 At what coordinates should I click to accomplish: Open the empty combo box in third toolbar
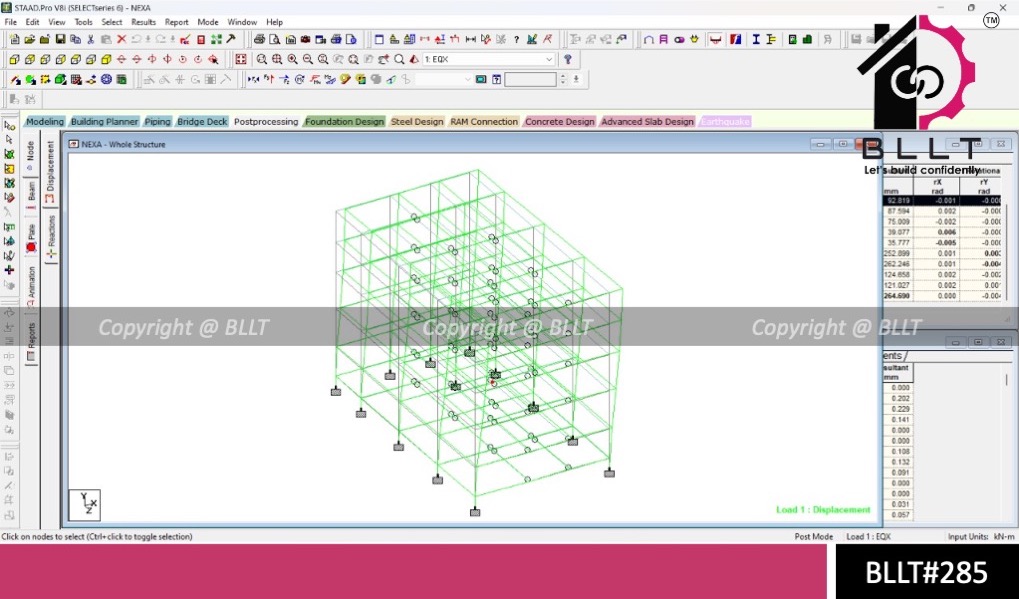443,79
